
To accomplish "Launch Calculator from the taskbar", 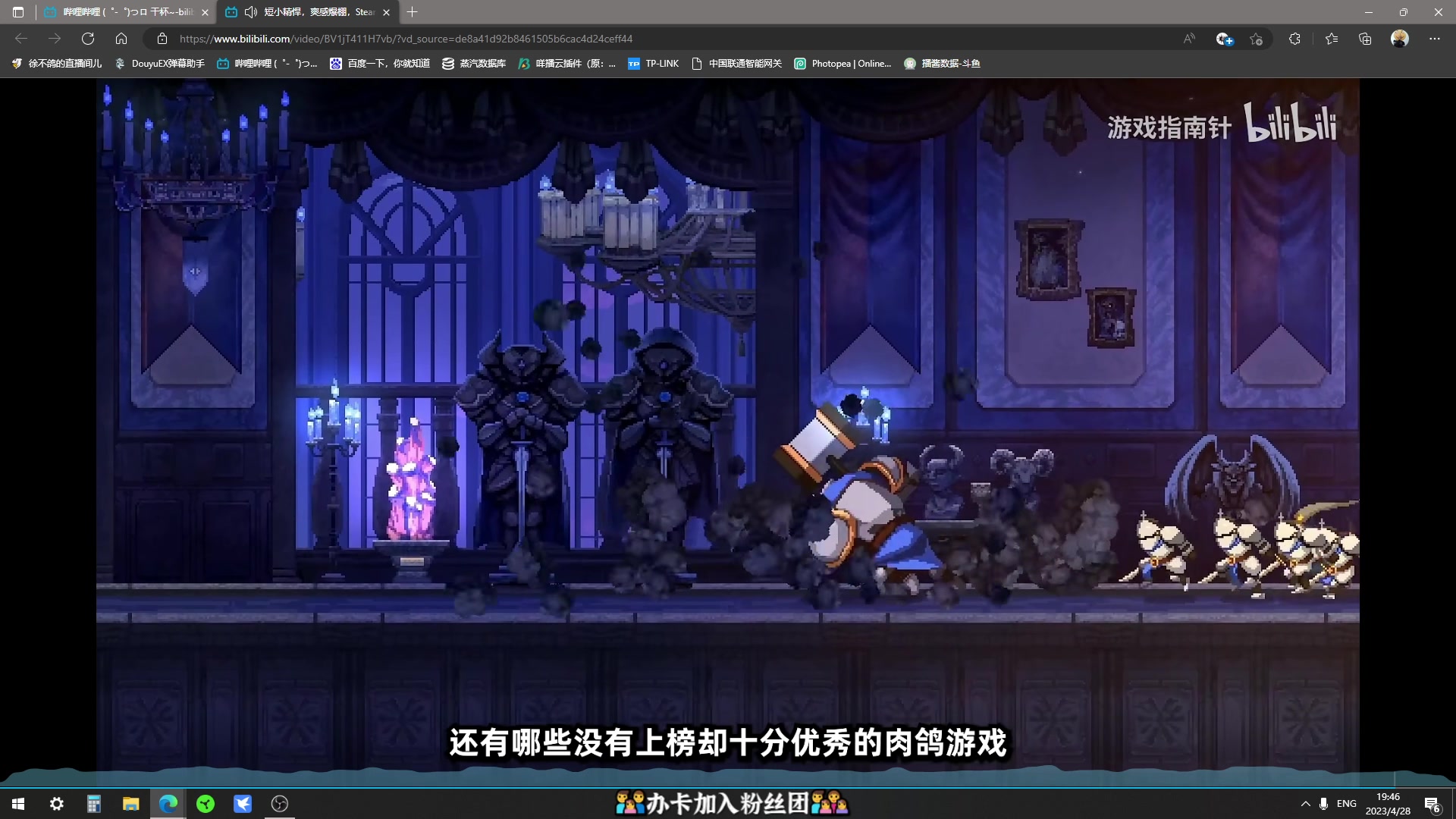I will (93, 804).
